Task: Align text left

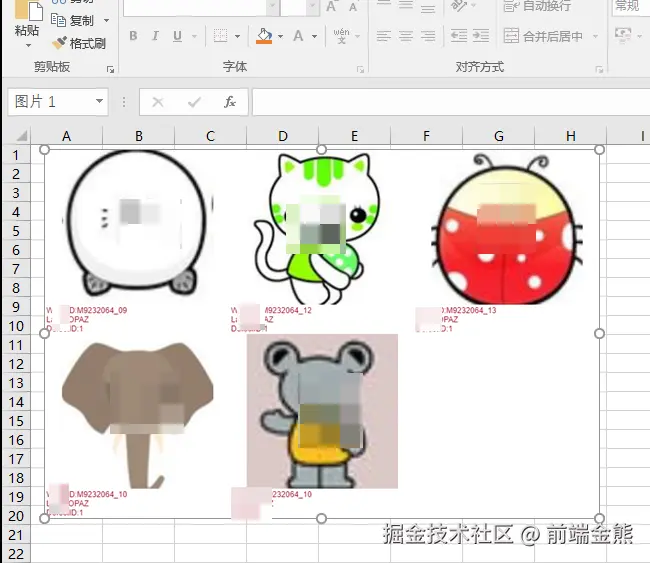Action: [x=384, y=36]
